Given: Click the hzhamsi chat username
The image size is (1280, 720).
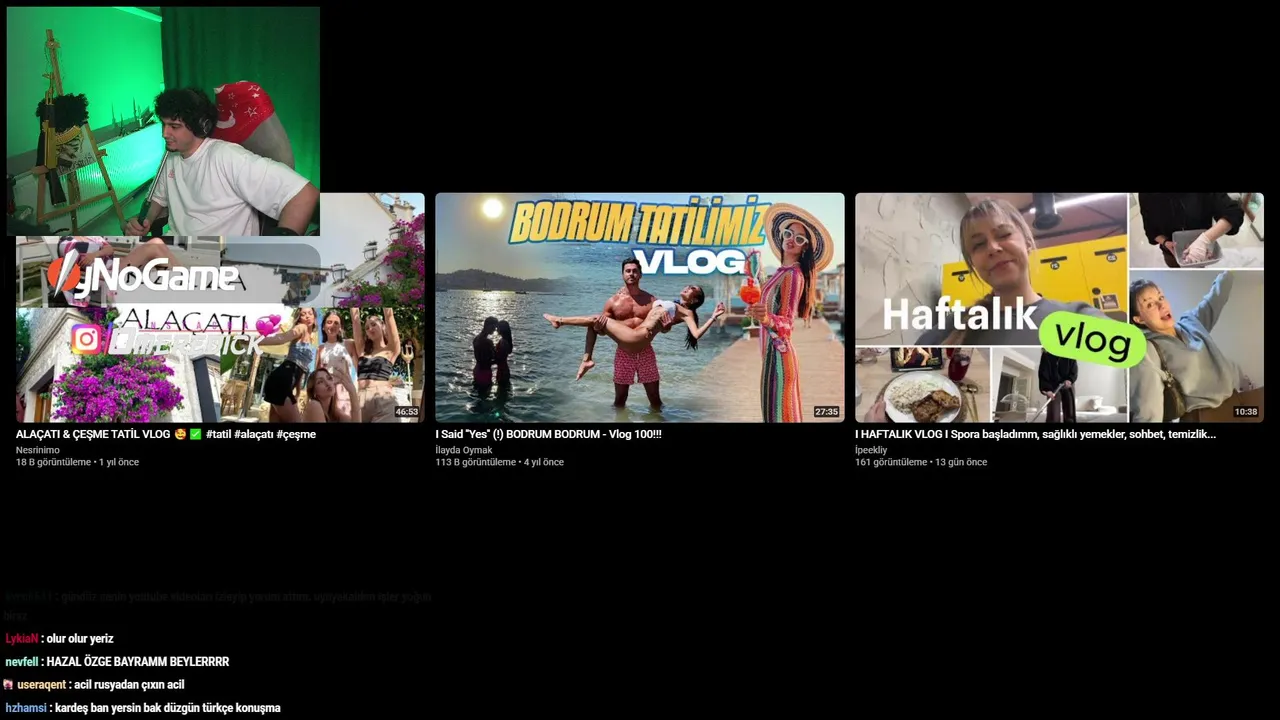Looking at the screenshot, I should point(25,708).
